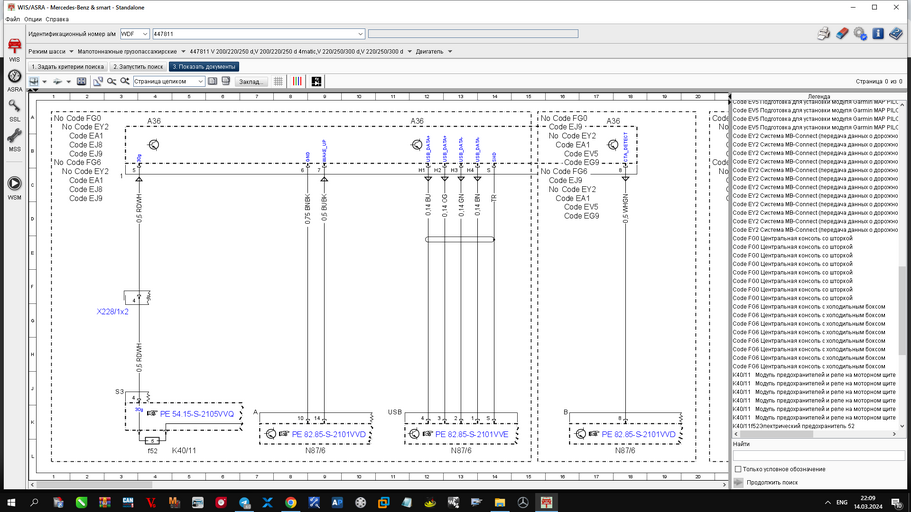Click the X228/1x2 connector link

[113, 312]
